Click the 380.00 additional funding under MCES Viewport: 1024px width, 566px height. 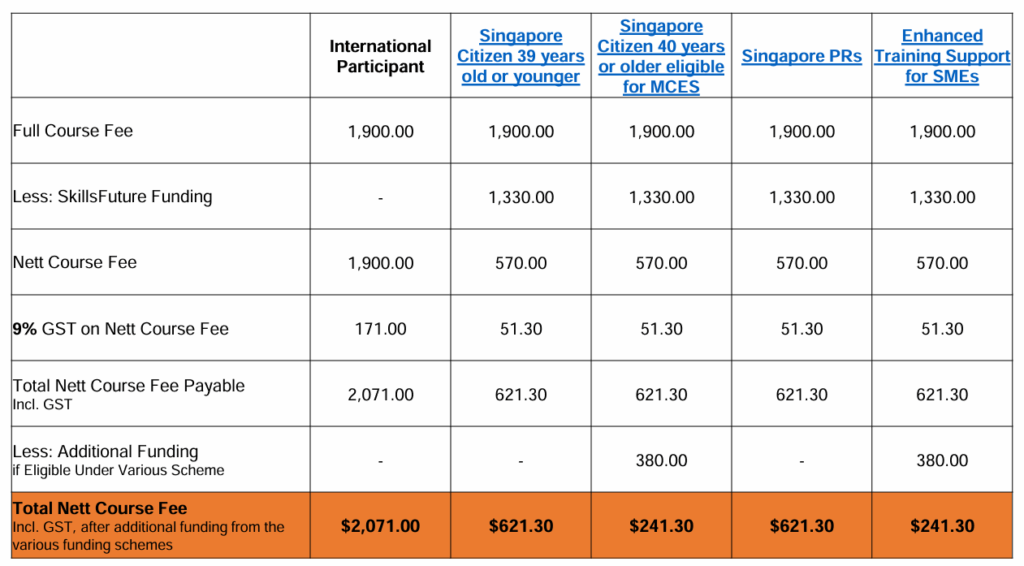point(661,461)
